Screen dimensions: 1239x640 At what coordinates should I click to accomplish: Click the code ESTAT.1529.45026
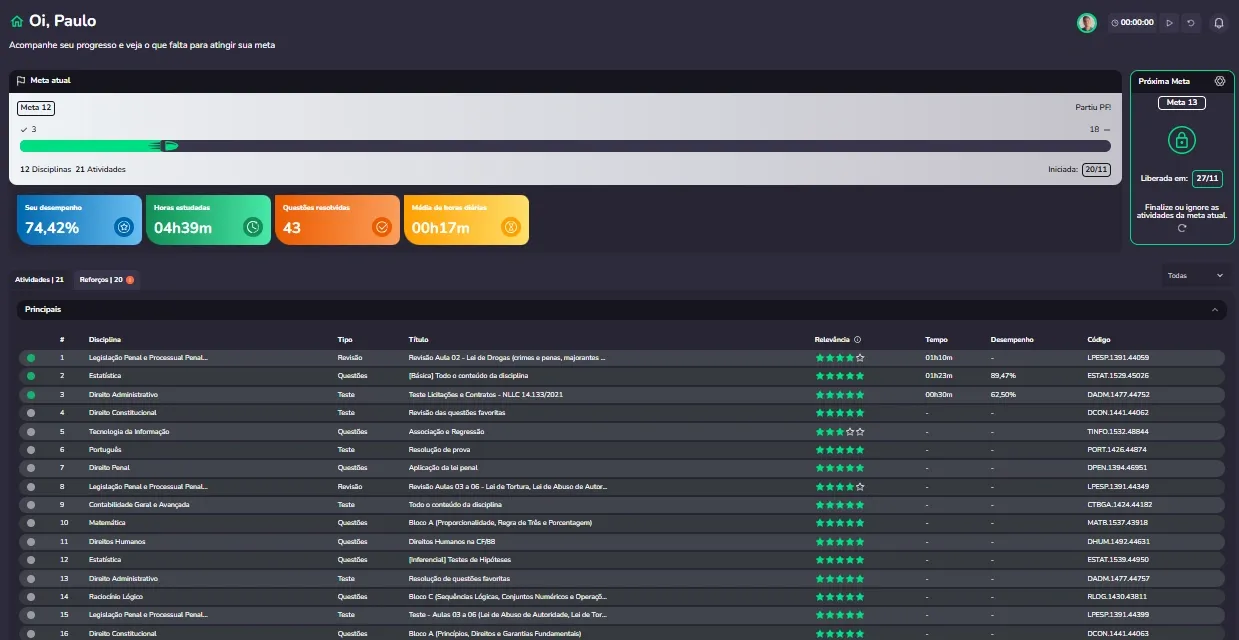pos(1118,376)
